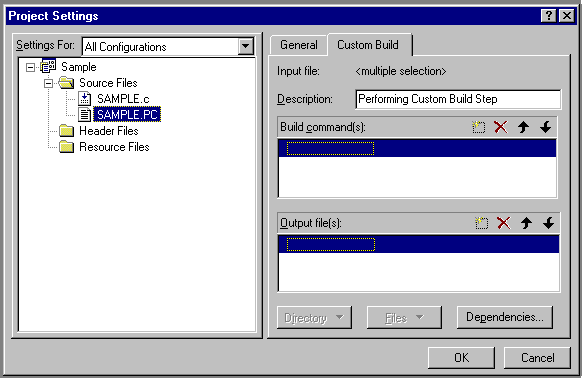Select the Custom Build tab
The width and height of the screenshot is (582, 378).
point(368,45)
